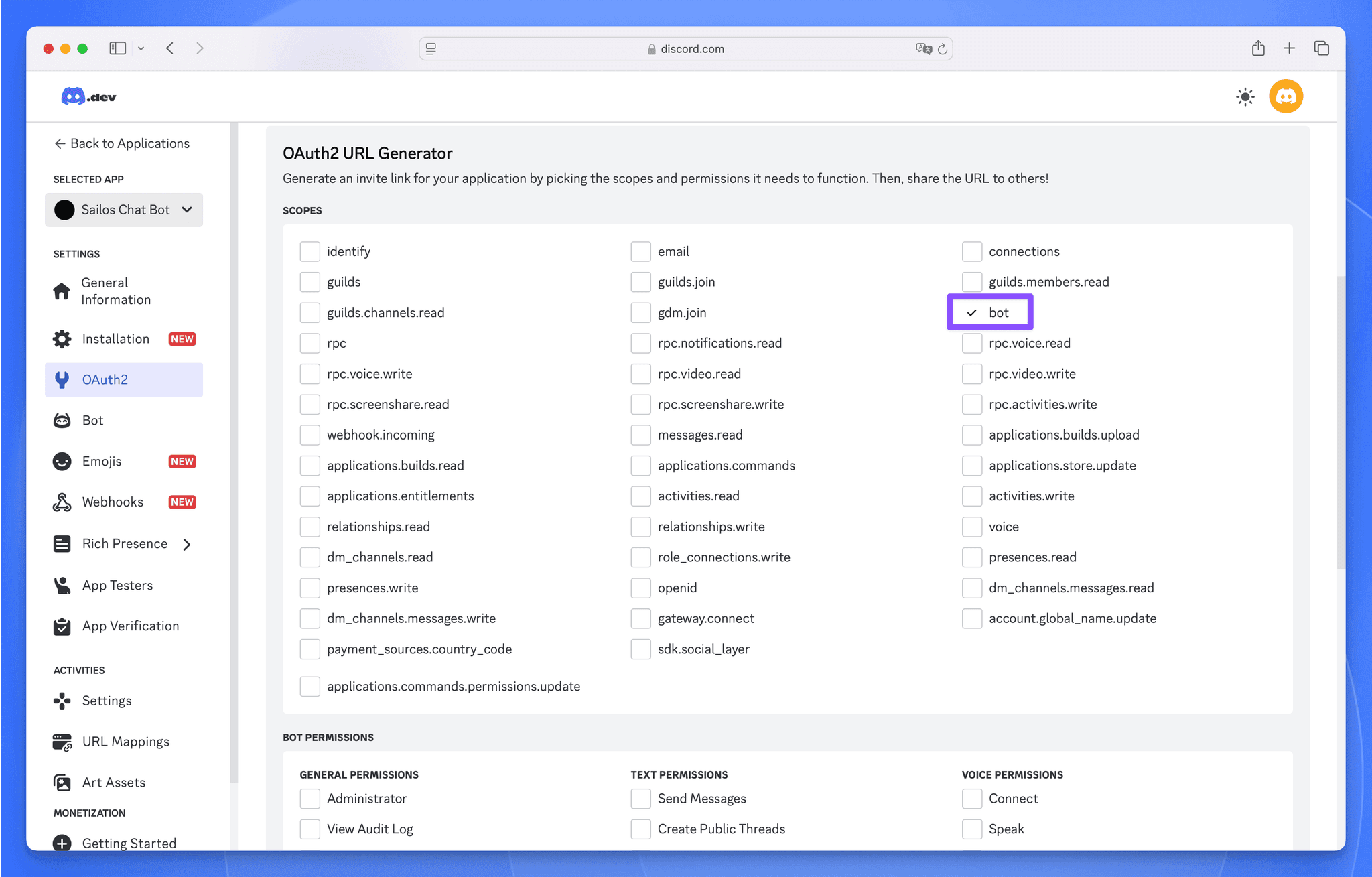
Task: Open General Information via the home icon
Action: 62,291
